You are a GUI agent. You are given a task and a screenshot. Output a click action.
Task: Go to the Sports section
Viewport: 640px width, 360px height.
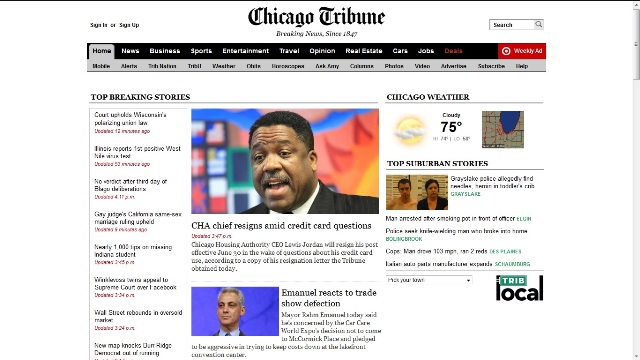coord(201,51)
